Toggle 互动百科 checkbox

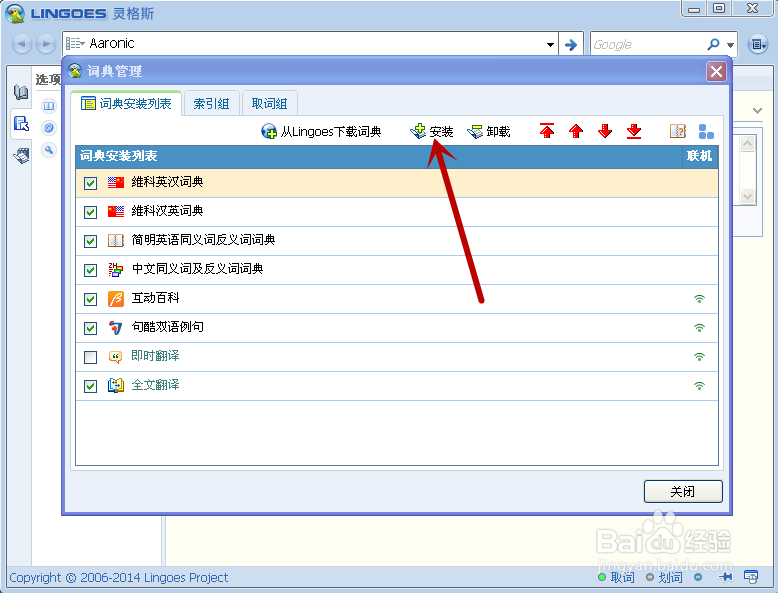(90, 299)
